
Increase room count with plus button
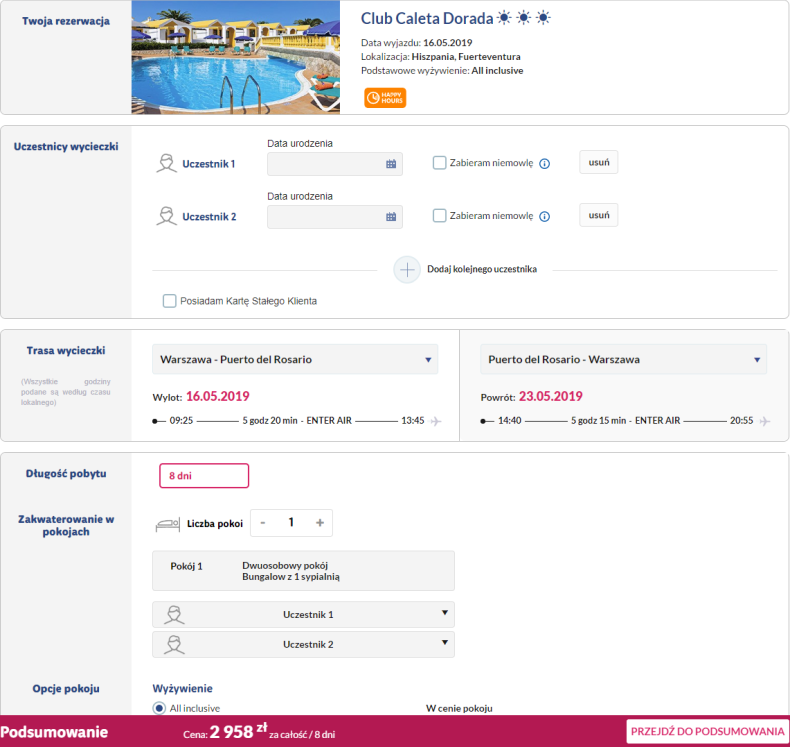[x=320, y=523]
